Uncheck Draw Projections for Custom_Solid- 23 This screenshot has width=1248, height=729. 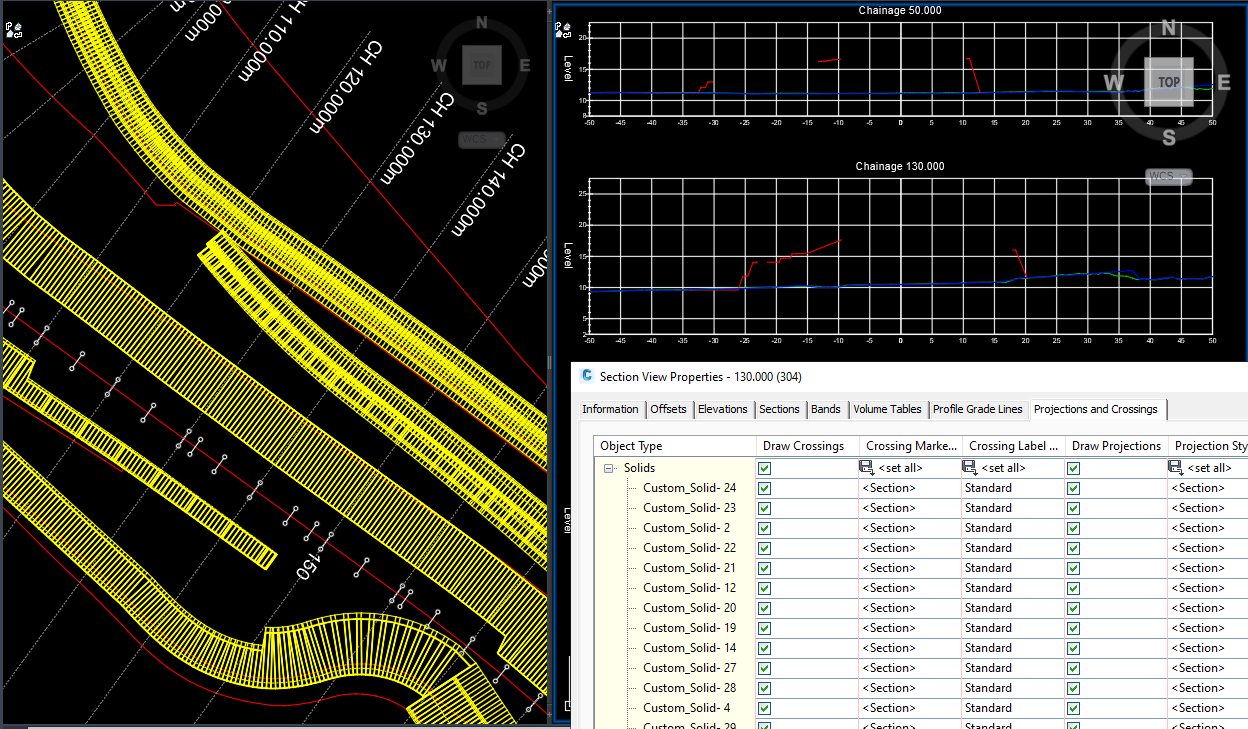coord(1074,508)
